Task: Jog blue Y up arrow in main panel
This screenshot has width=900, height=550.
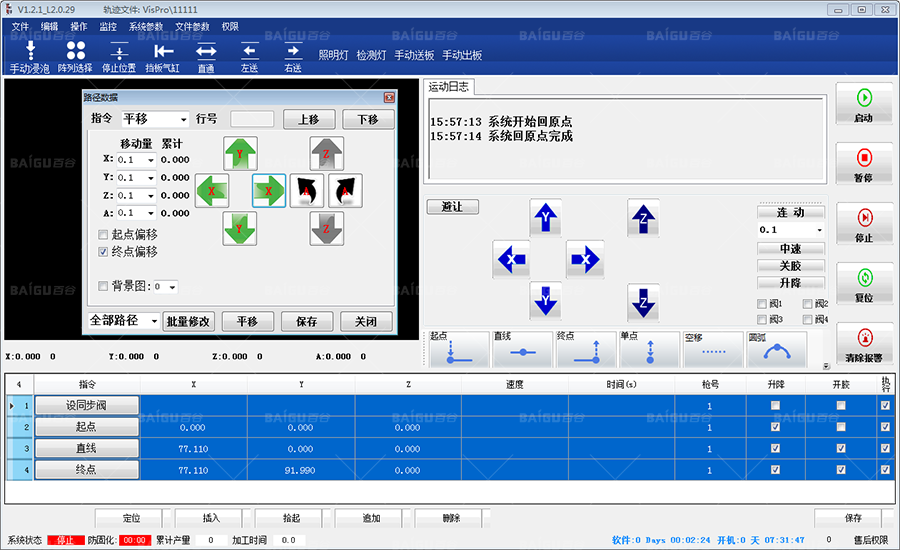Action: (x=545, y=218)
